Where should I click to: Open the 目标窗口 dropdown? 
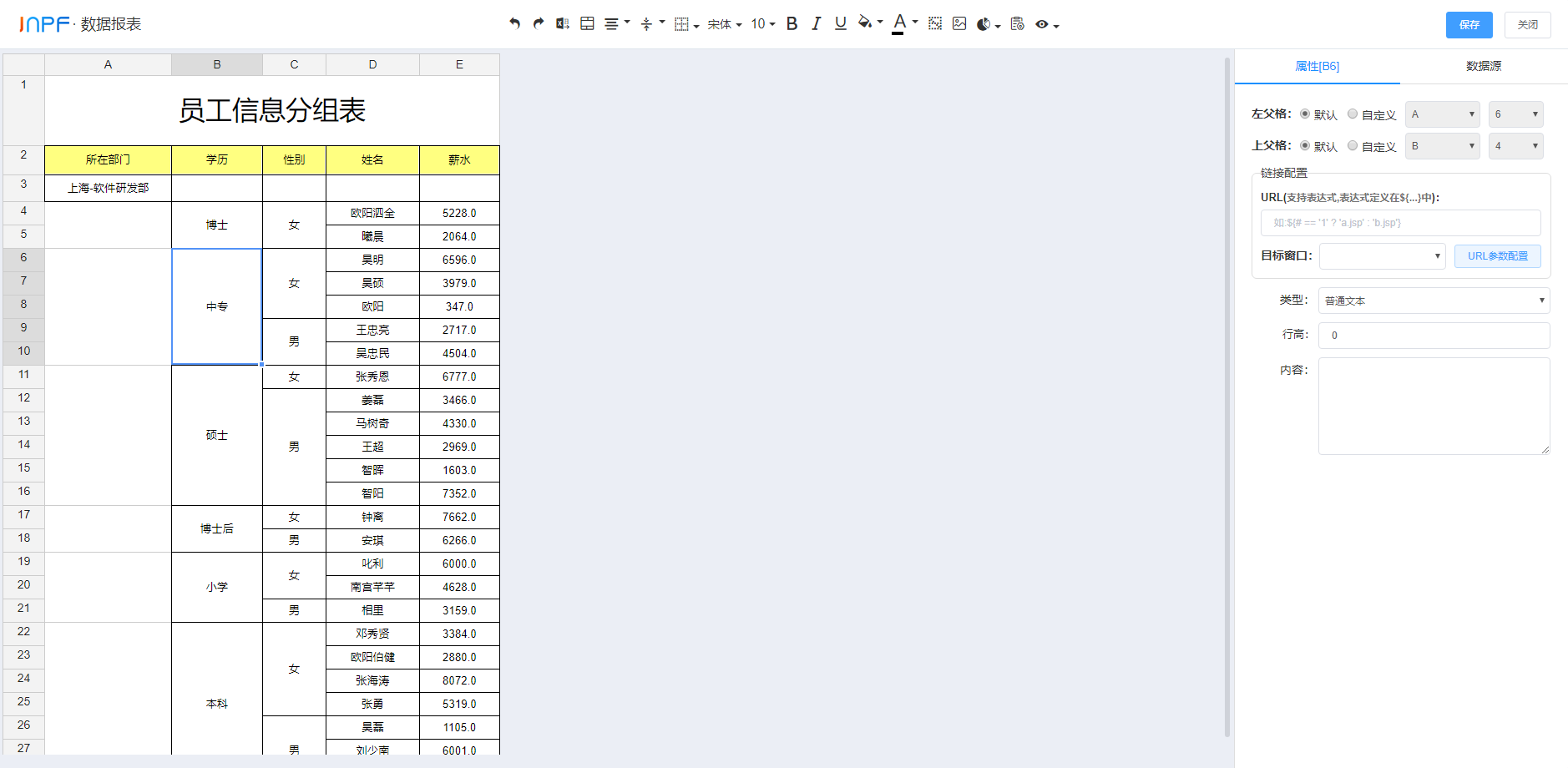pyautogui.click(x=1382, y=256)
